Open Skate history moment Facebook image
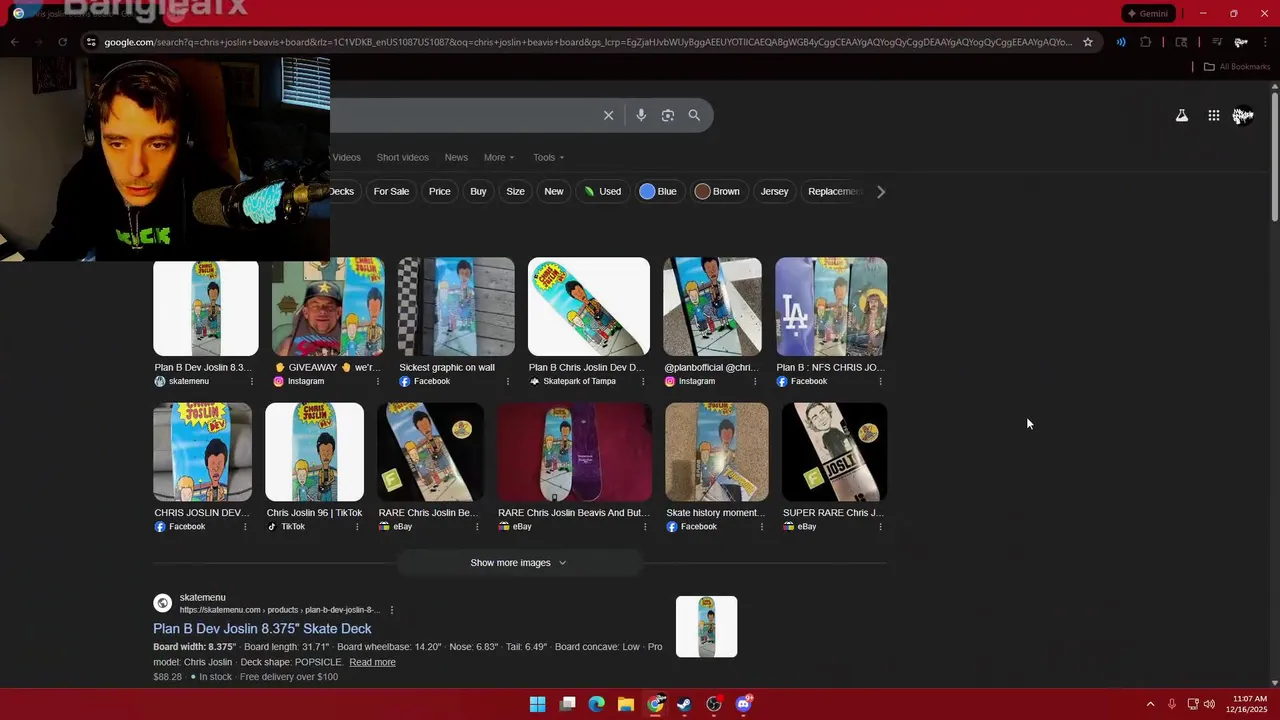 tap(717, 452)
